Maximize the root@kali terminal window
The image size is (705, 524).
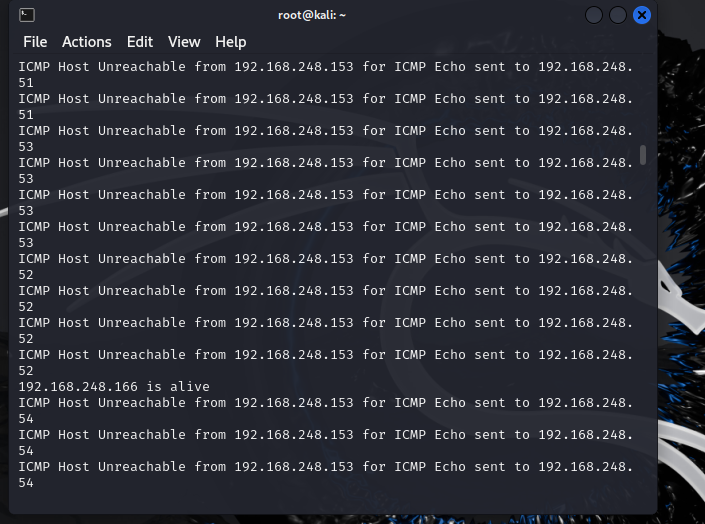618,15
